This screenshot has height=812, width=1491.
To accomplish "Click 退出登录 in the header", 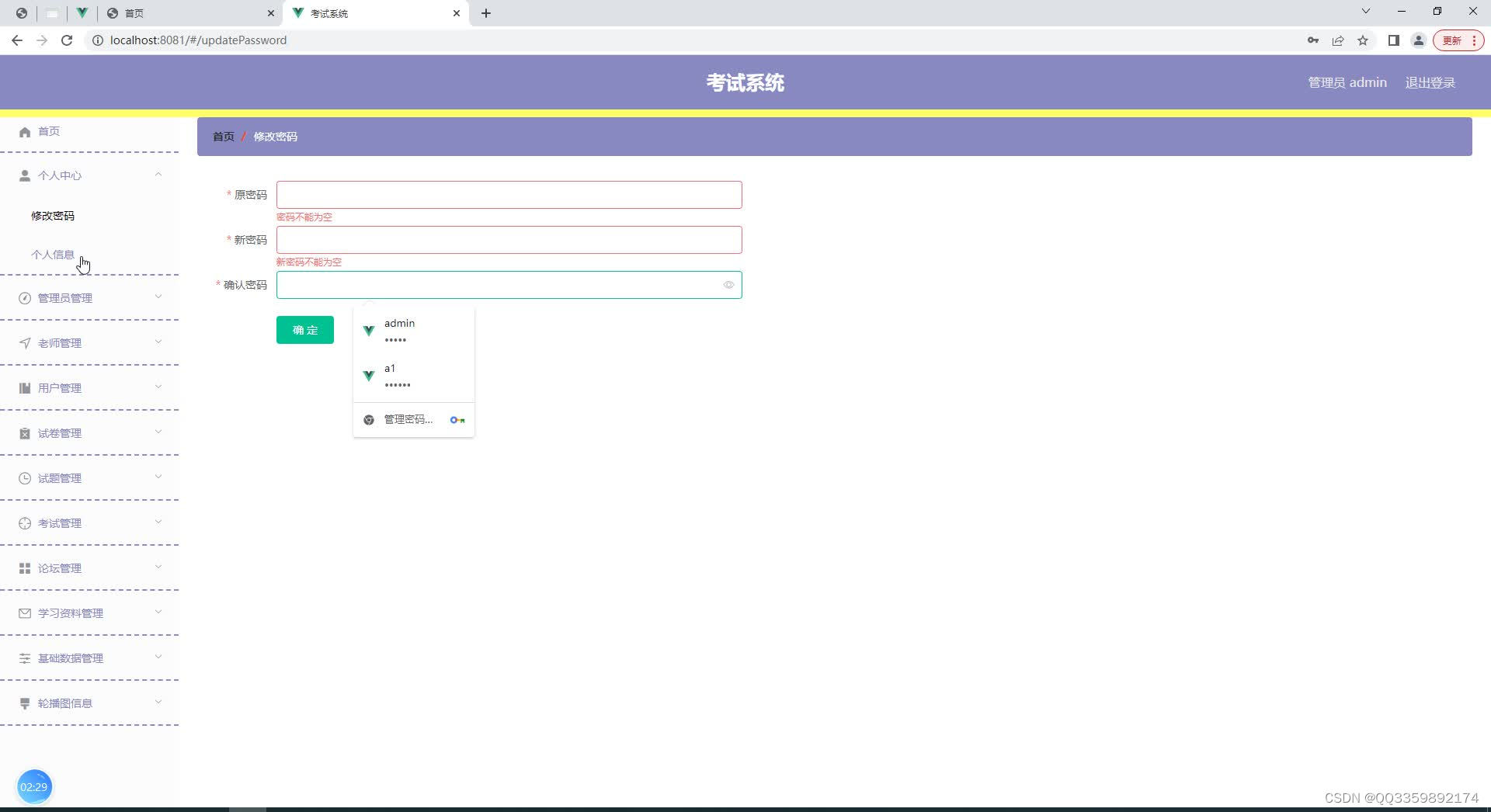I will pos(1430,83).
